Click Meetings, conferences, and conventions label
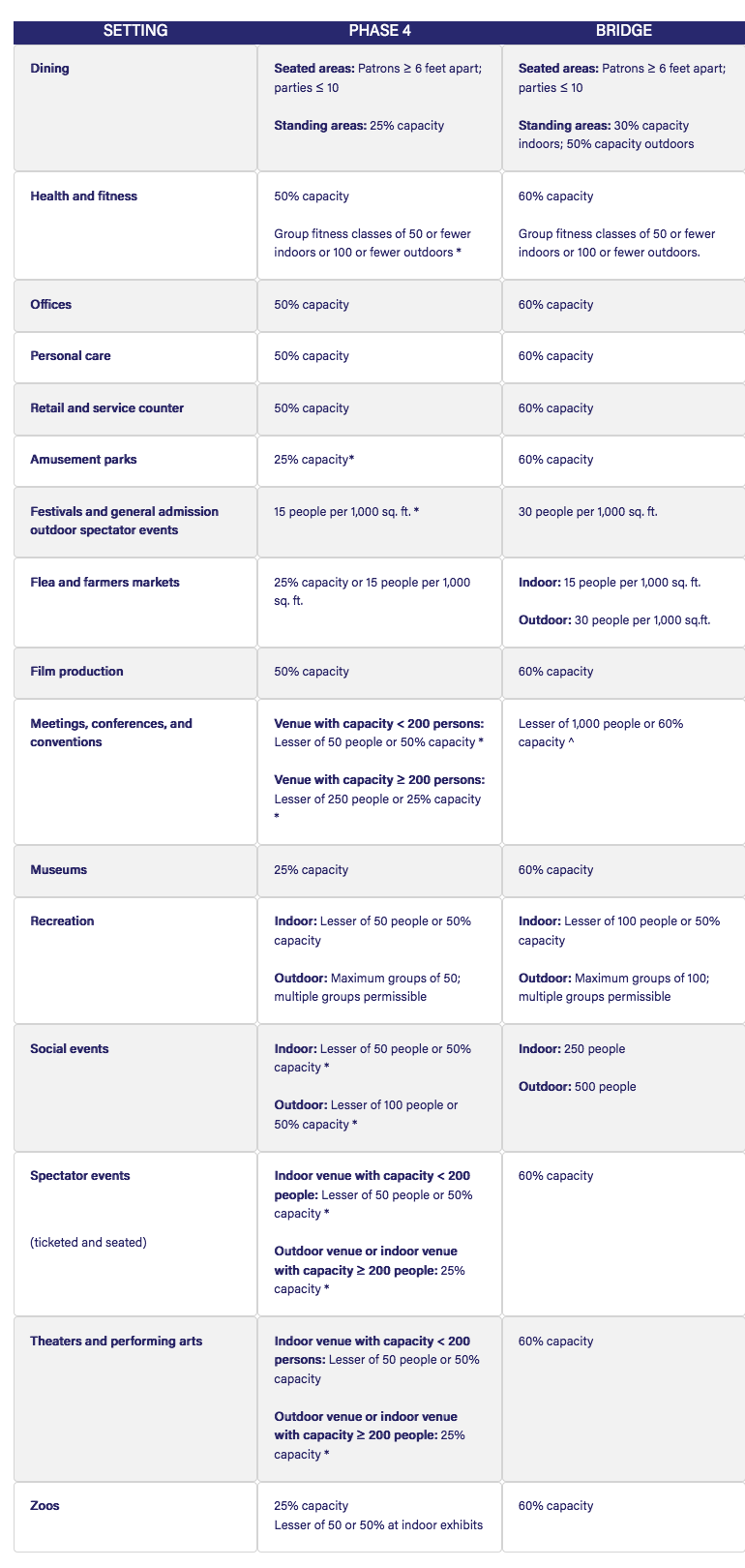The image size is (745, 1568). [110, 733]
